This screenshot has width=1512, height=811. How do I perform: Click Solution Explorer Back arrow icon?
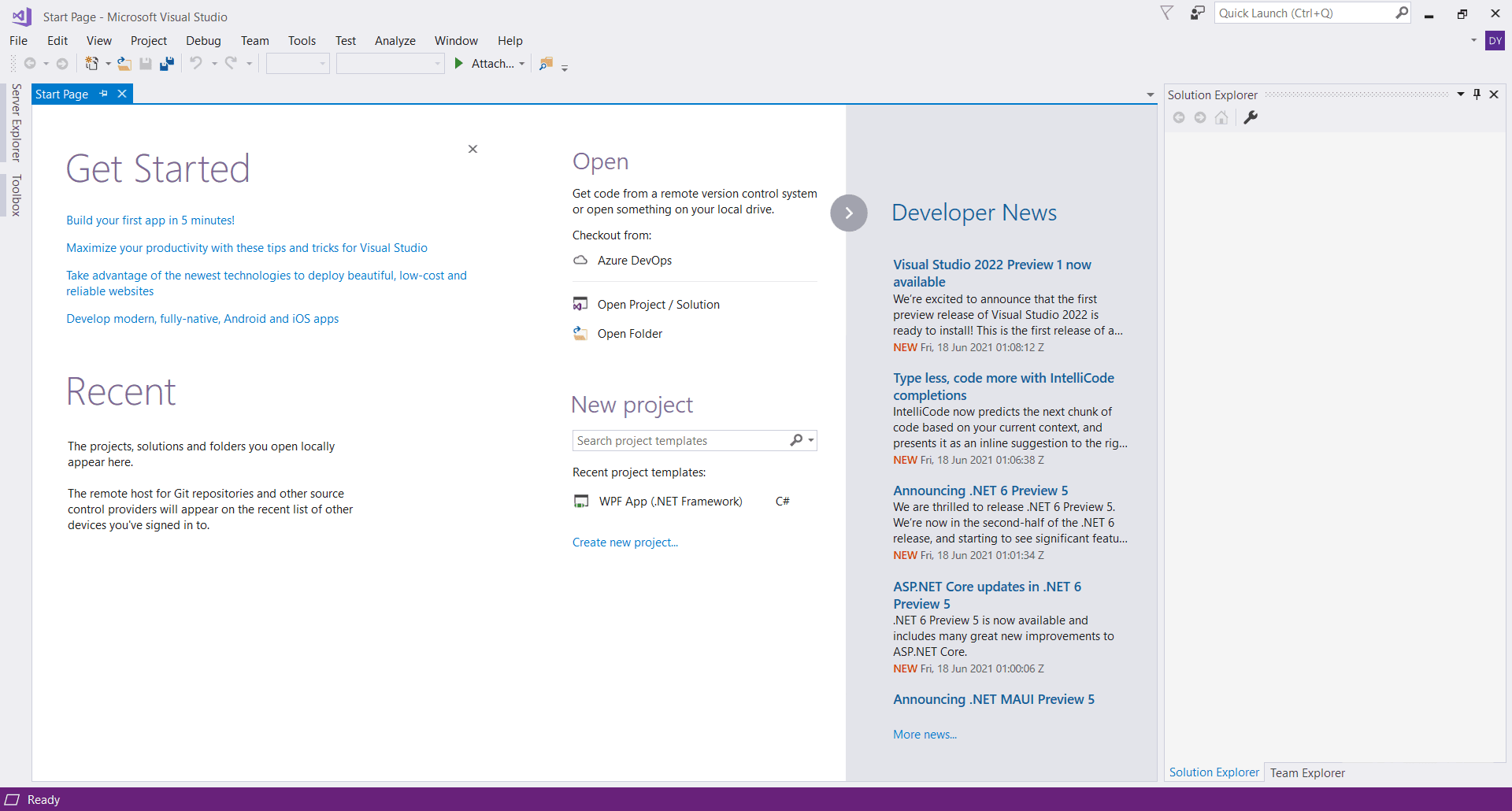pyautogui.click(x=1179, y=117)
